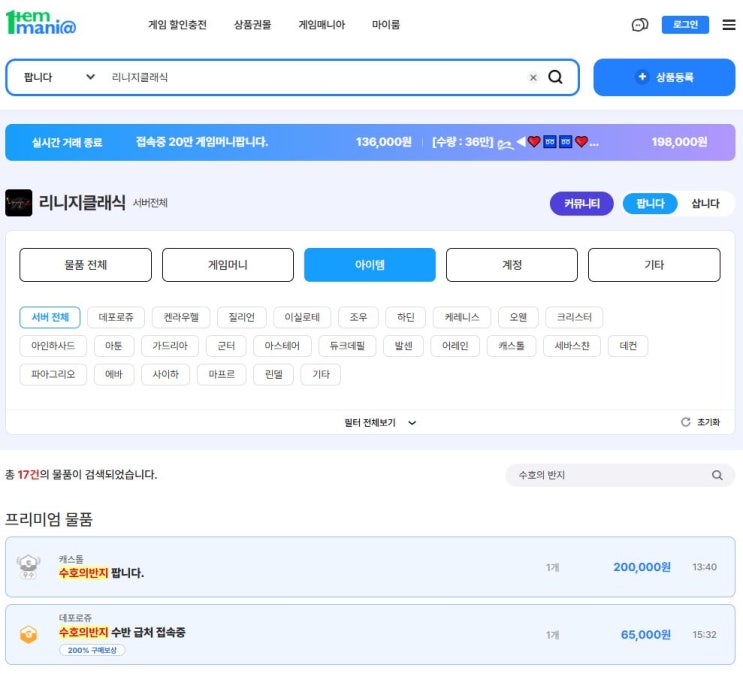Open the 상품권몰 menu
This screenshot has width=743, height=674.
[253, 25]
